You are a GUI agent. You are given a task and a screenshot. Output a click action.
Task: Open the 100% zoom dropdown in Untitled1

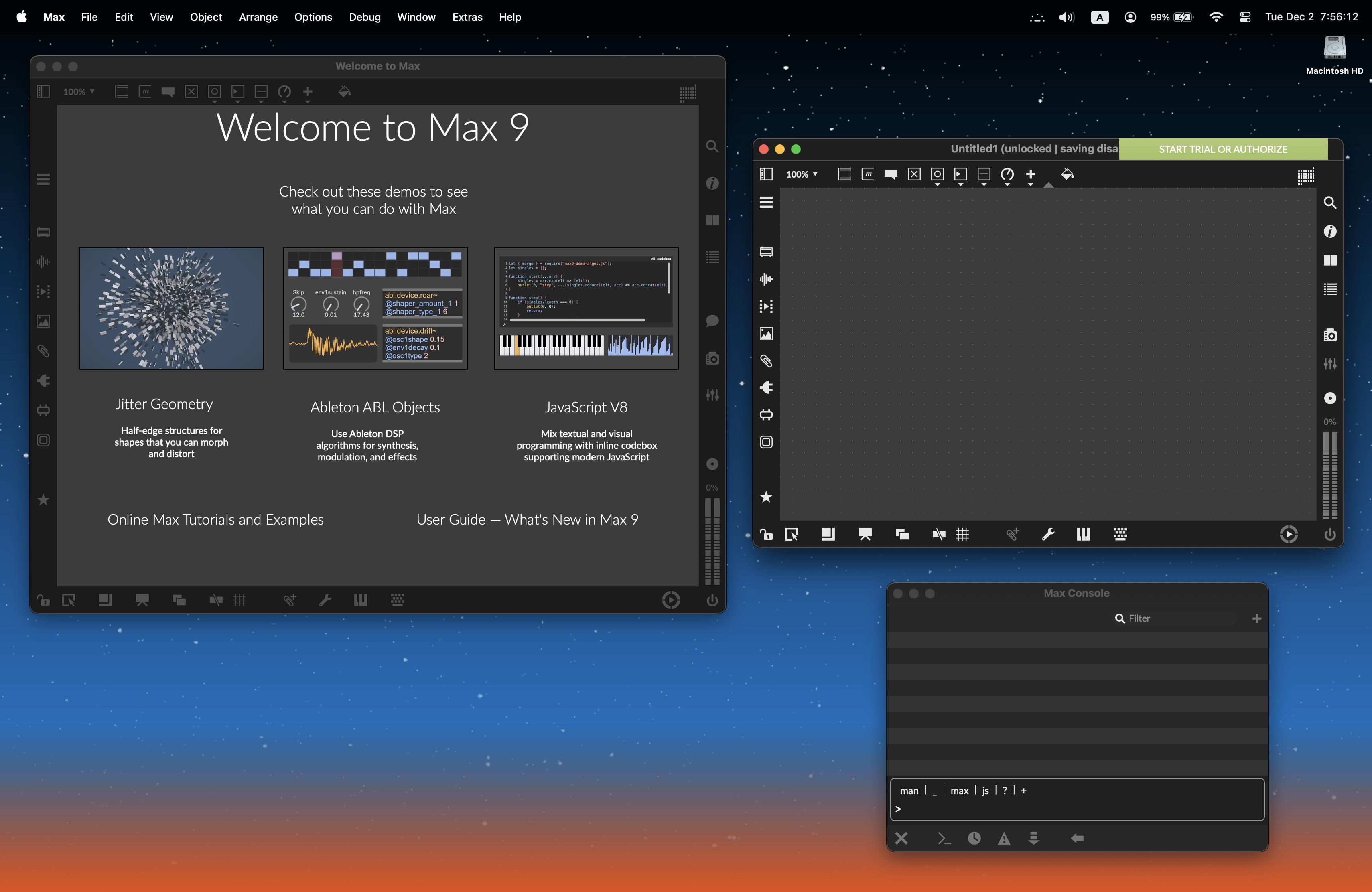(x=801, y=174)
